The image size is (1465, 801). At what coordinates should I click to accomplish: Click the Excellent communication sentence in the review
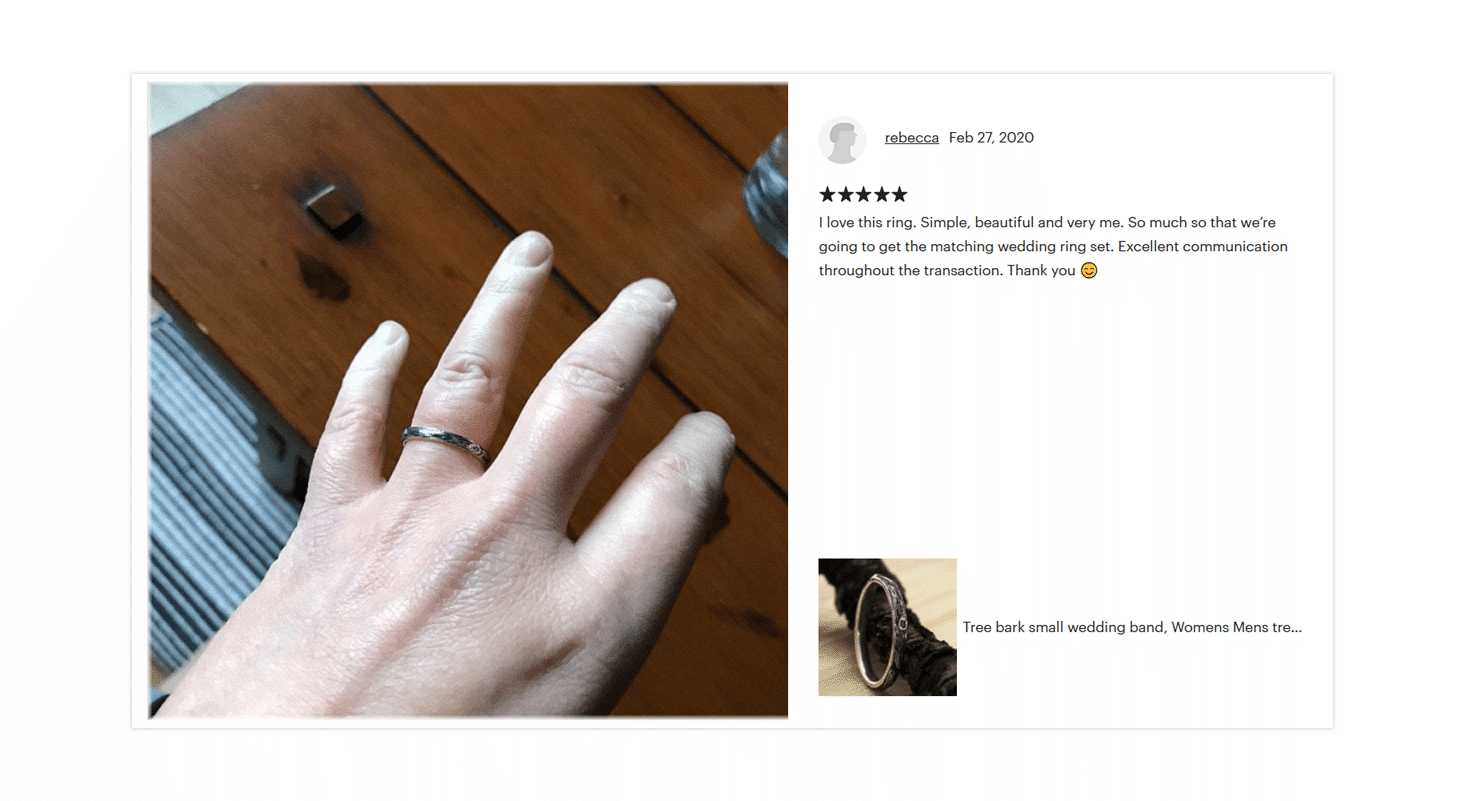[1053, 258]
